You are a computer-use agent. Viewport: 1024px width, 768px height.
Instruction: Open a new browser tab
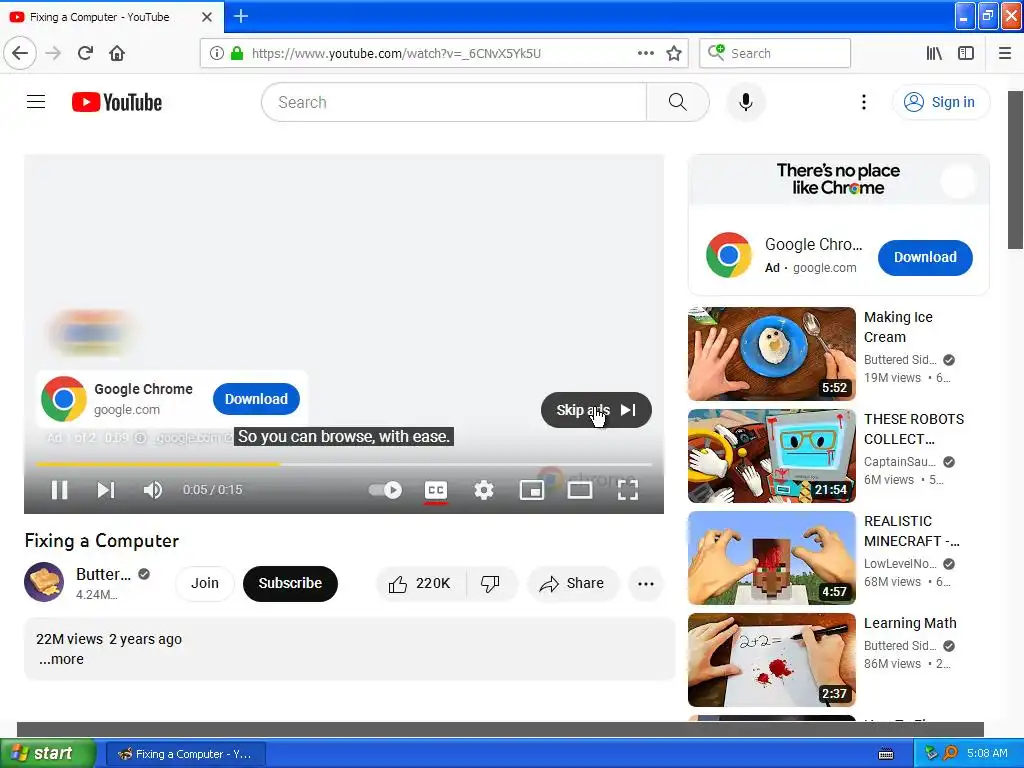point(240,16)
